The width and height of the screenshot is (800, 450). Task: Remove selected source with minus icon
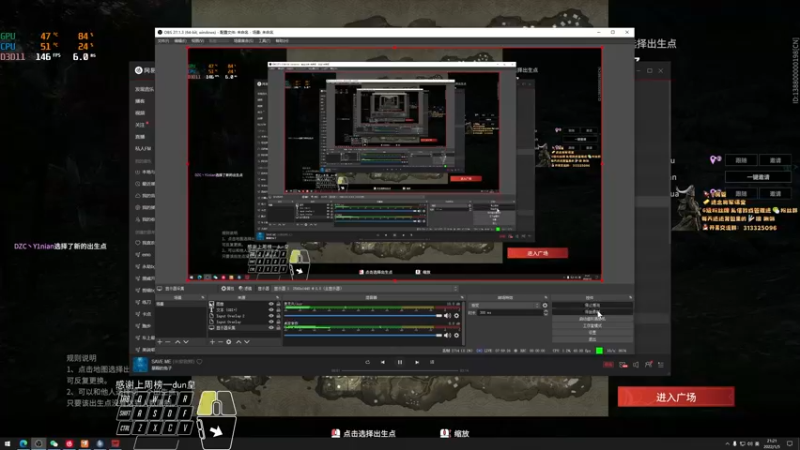pos(220,342)
